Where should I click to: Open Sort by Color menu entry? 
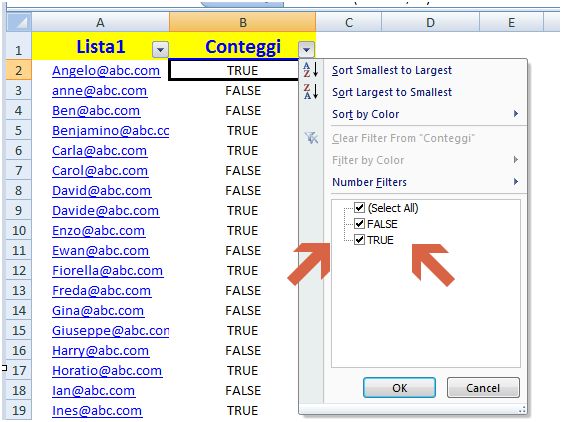tap(365, 114)
